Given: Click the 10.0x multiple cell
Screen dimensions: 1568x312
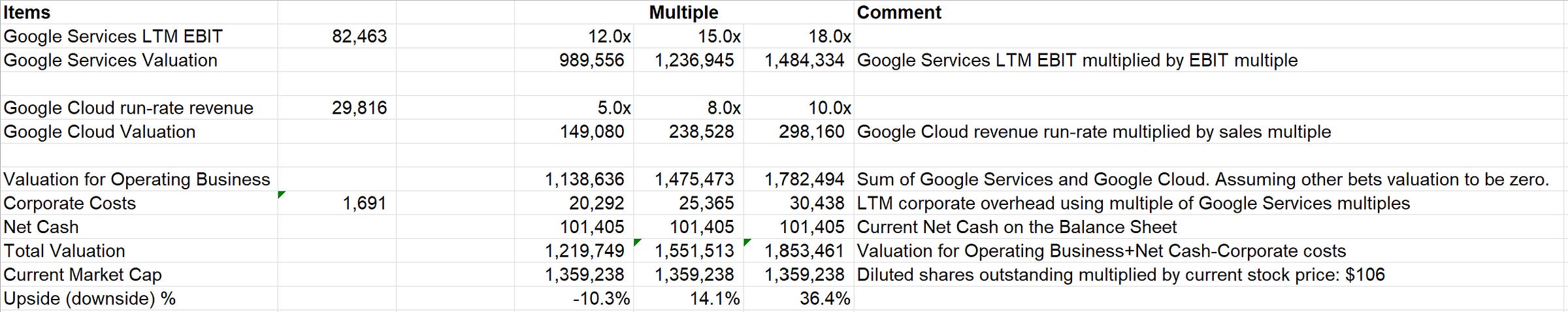Looking at the screenshot, I should (798, 108).
